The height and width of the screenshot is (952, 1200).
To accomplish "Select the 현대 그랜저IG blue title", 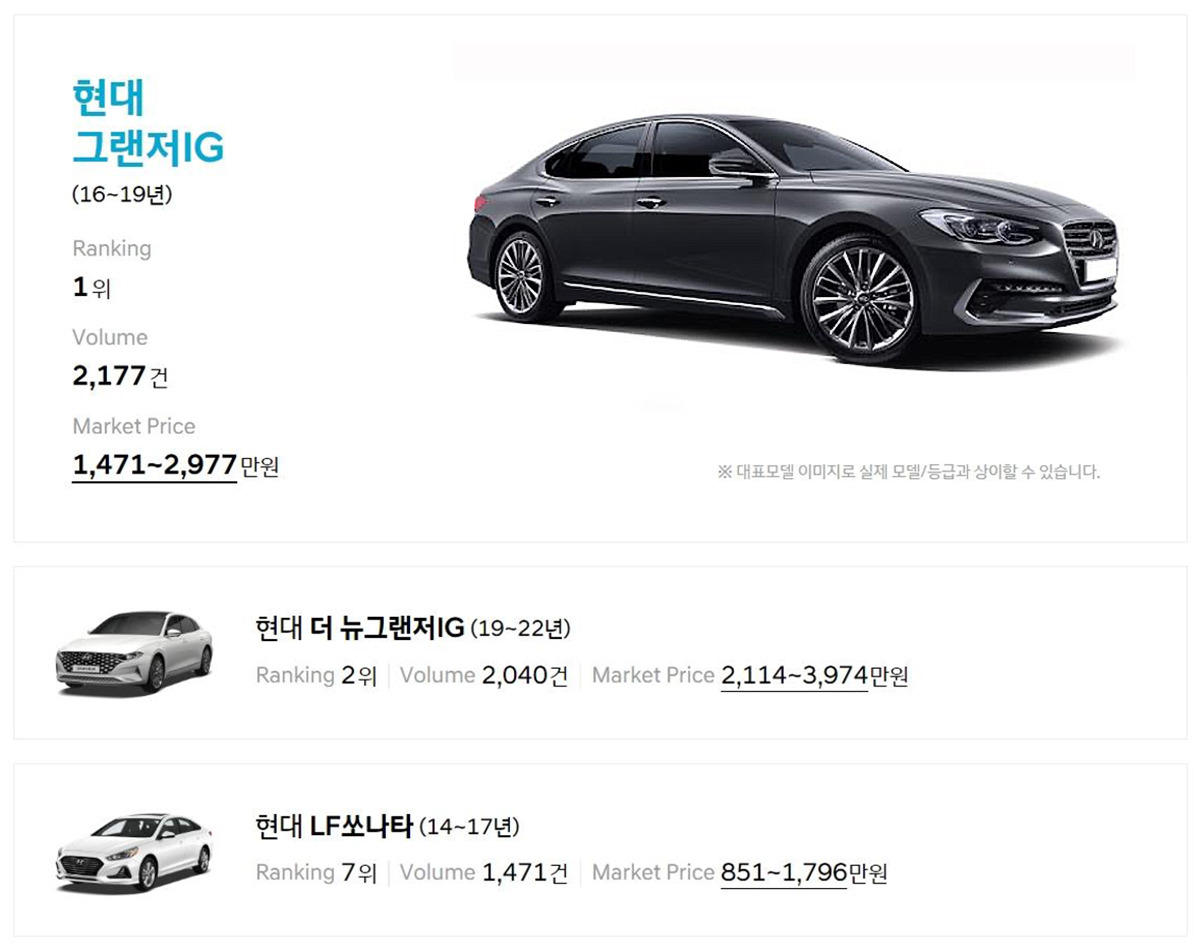I will 148,122.
